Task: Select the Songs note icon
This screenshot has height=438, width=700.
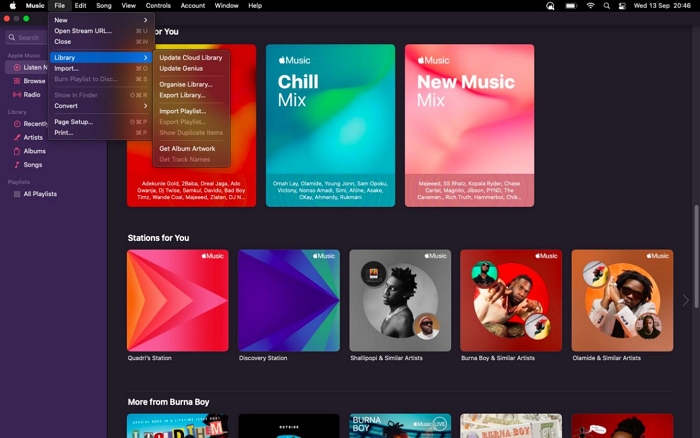Action: (17, 165)
